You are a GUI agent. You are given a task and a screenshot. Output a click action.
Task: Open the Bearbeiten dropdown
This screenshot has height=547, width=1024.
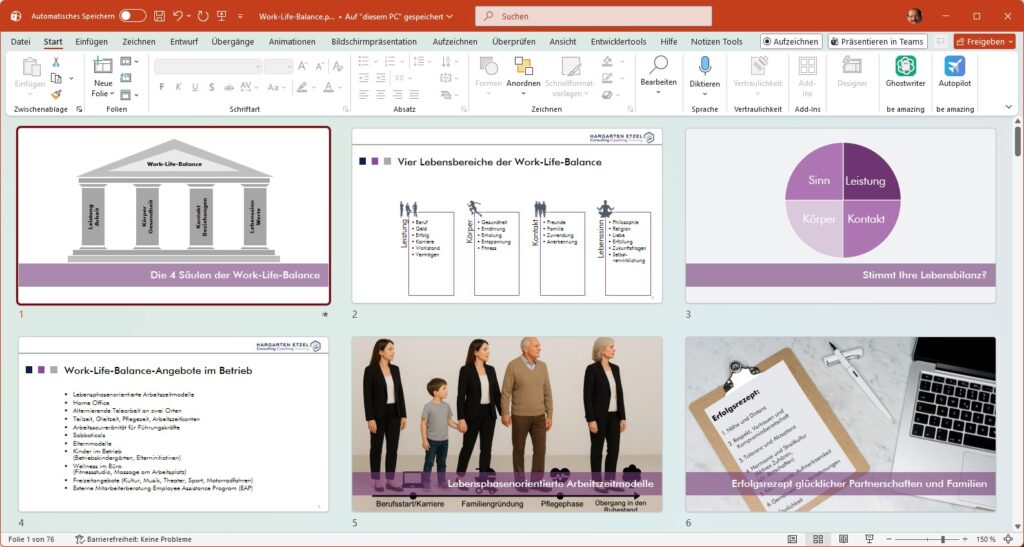click(x=658, y=82)
